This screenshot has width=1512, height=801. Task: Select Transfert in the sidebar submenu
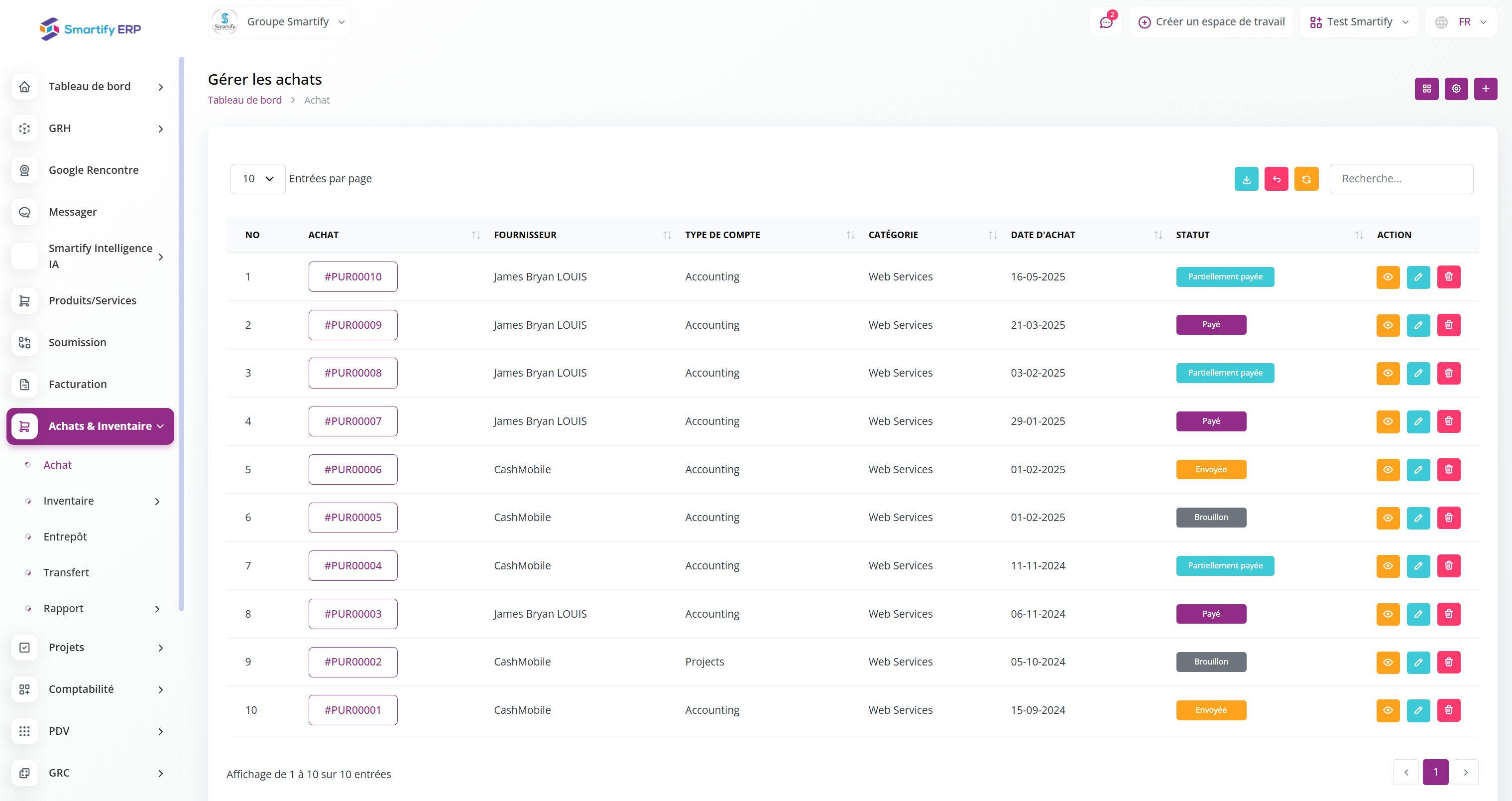[66, 572]
